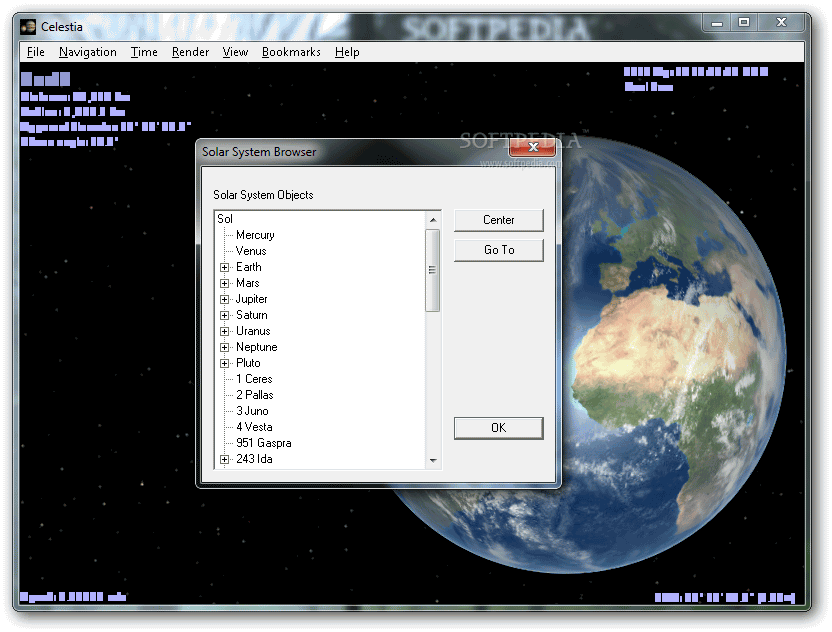Expand the Jupiter tree node

tap(224, 299)
